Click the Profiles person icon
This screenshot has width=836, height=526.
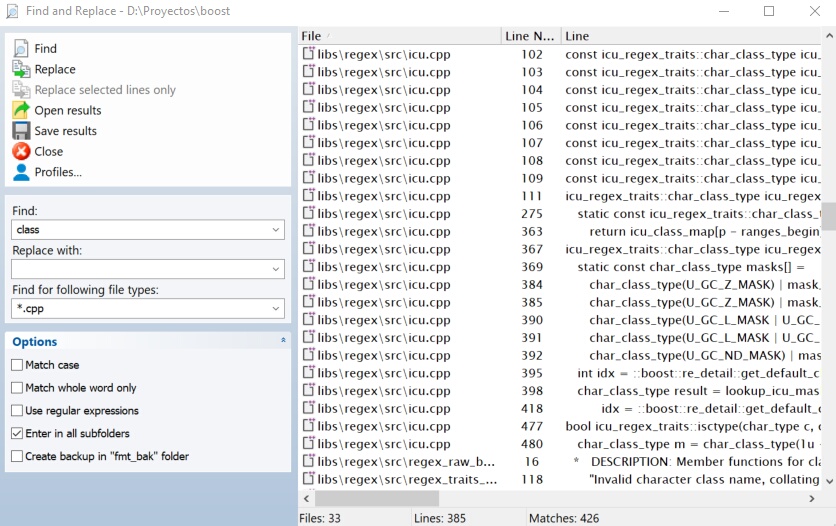click(x=21, y=172)
